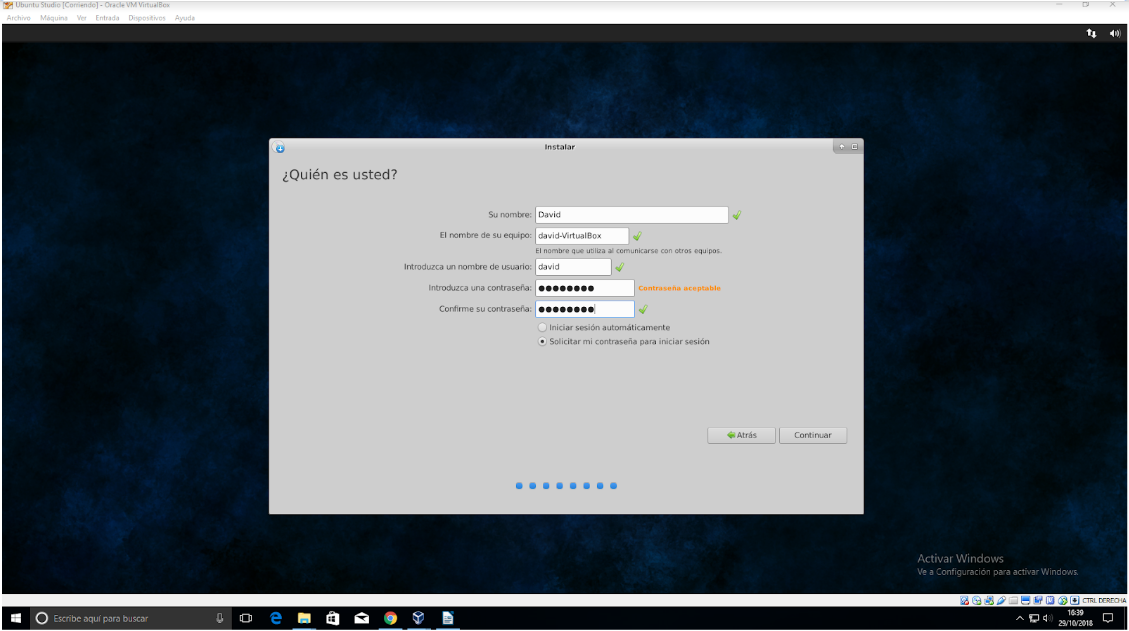Click the computer name field 'david-VirtualBox'
The image size is (1129, 631).
tap(582, 236)
